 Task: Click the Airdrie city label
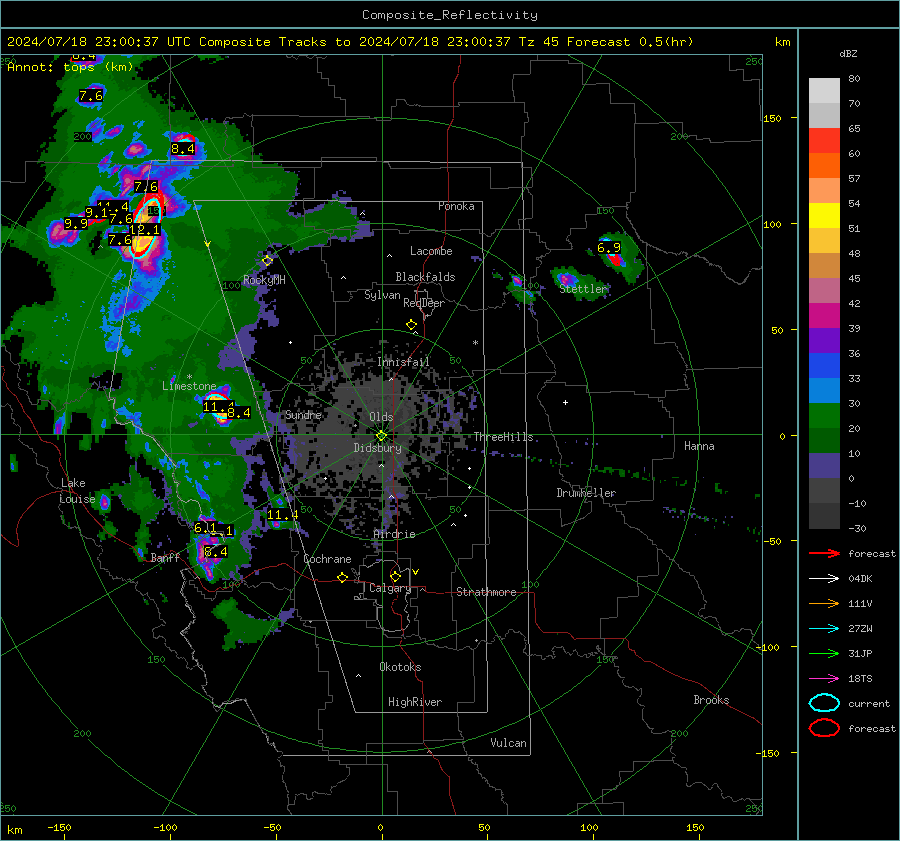point(394,534)
